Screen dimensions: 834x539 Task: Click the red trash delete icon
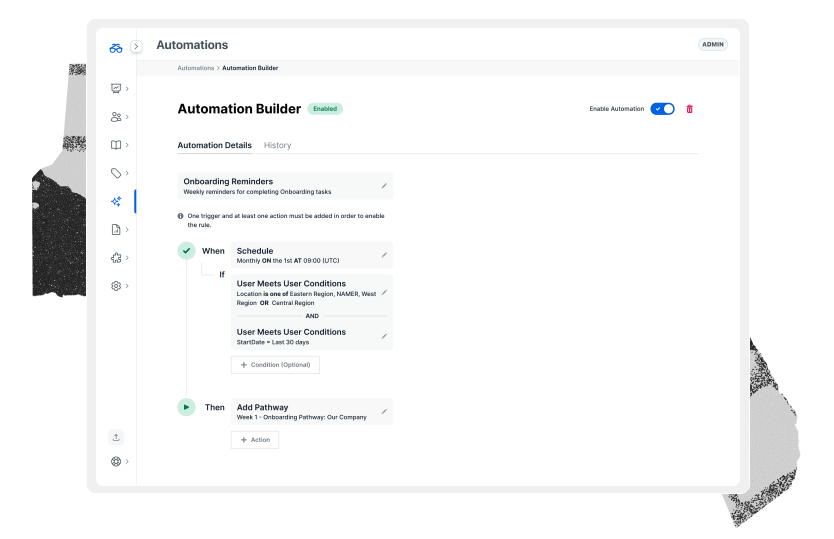689,109
